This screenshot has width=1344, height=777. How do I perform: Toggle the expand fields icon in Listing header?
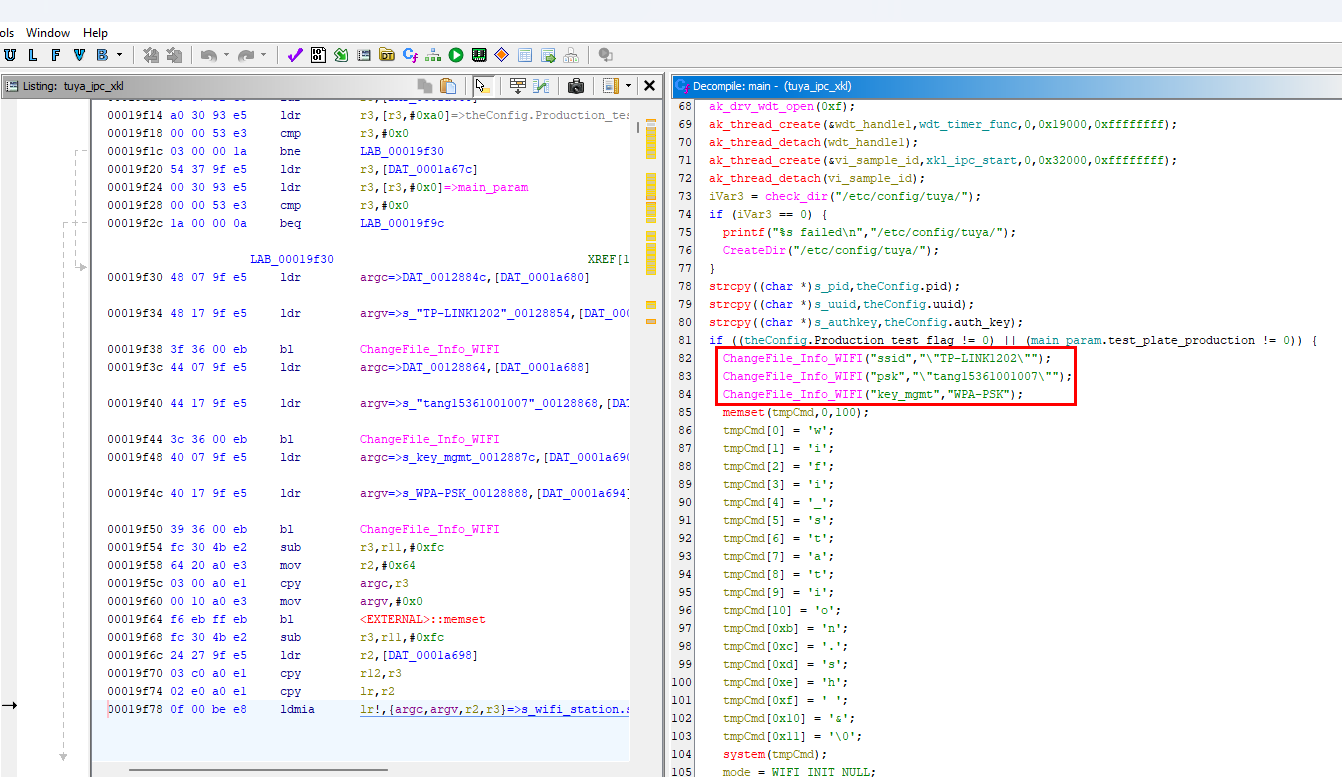[x=517, y=86]
